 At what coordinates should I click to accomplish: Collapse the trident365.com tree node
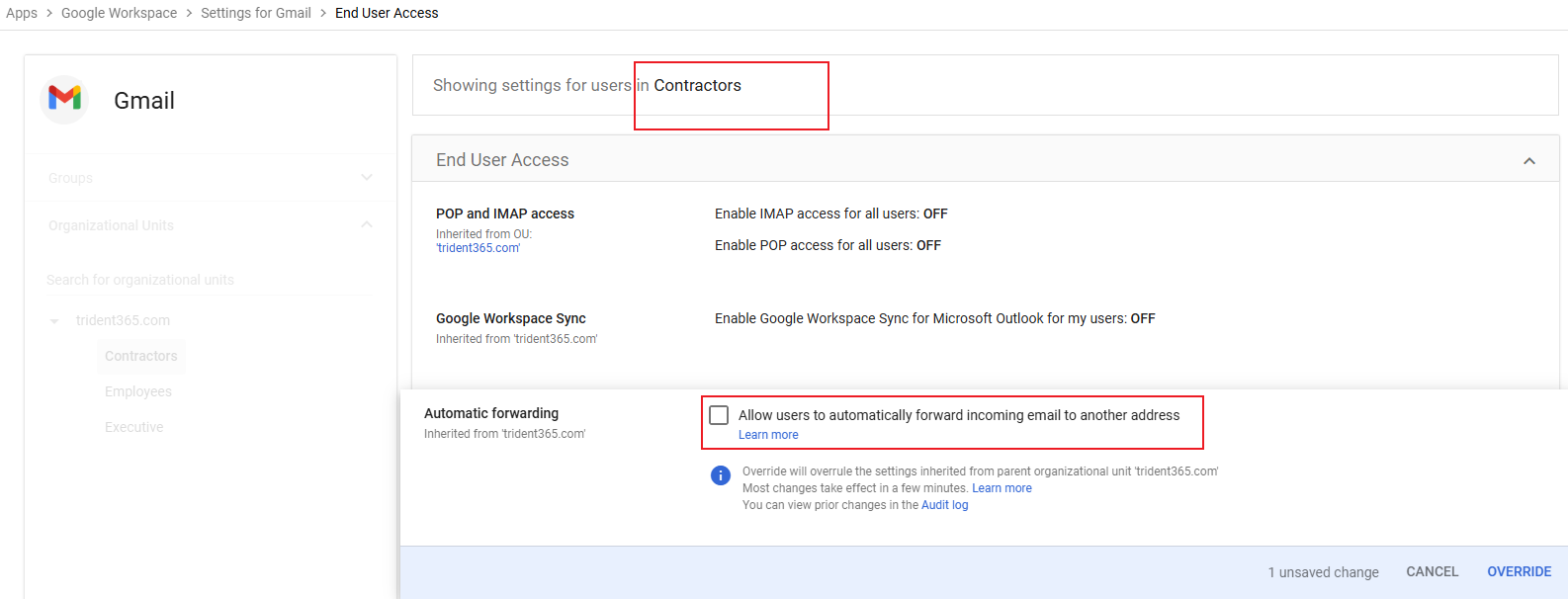(x=54, y=321)
